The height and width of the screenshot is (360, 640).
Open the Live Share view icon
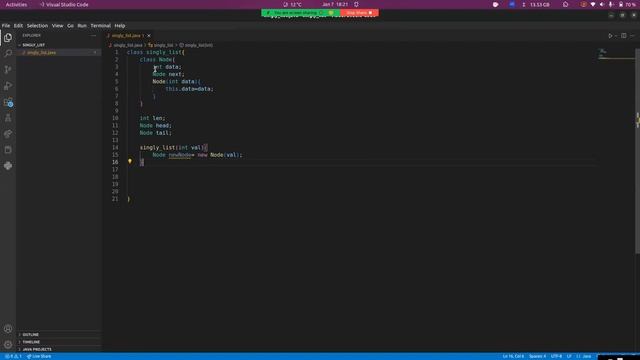[8, 134]
